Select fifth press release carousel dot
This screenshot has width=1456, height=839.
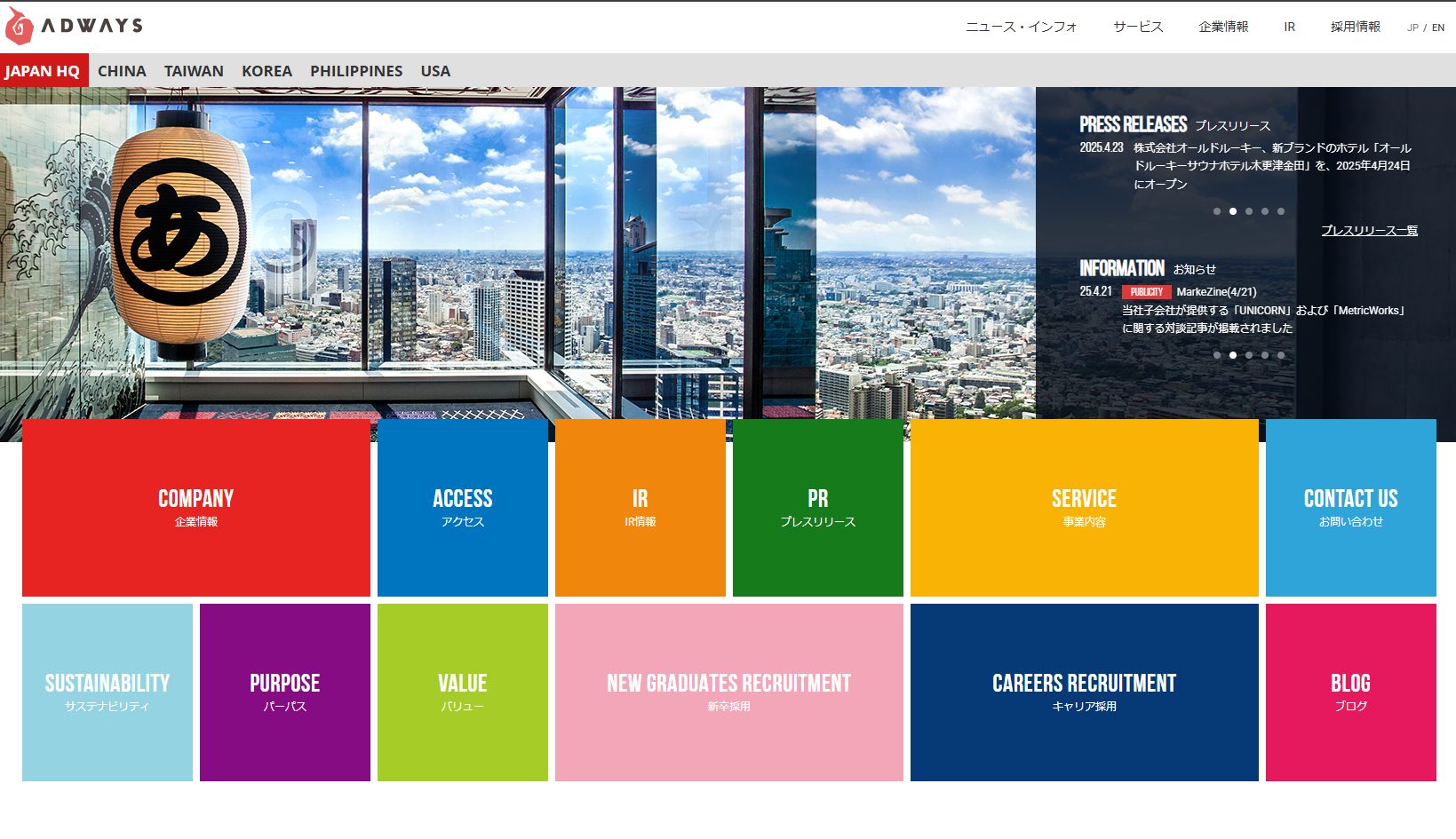1281,211
